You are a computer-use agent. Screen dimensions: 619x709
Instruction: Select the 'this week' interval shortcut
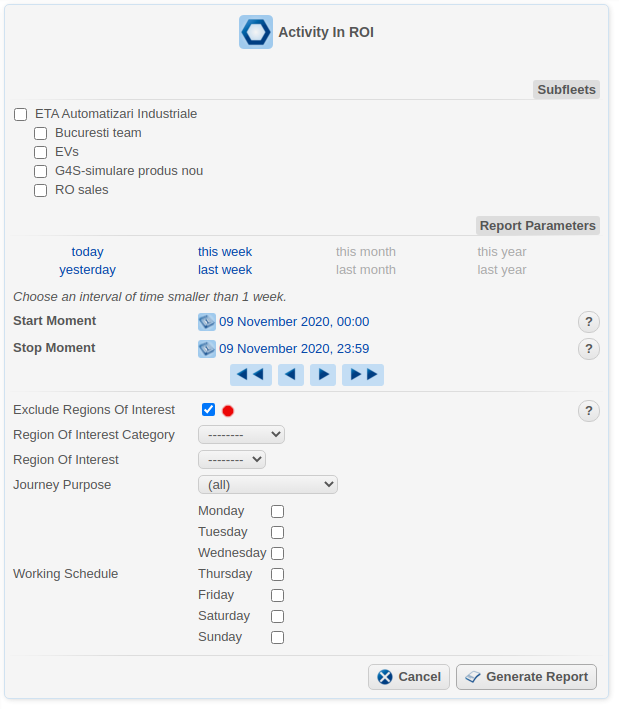pyautogui.click(x=225, y=252)
